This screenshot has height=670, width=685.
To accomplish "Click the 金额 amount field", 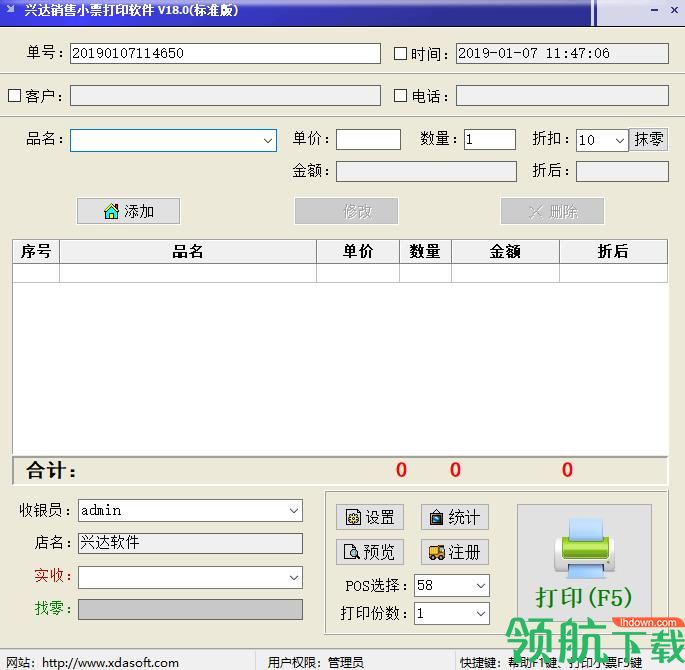I will [x=426, y=171].
